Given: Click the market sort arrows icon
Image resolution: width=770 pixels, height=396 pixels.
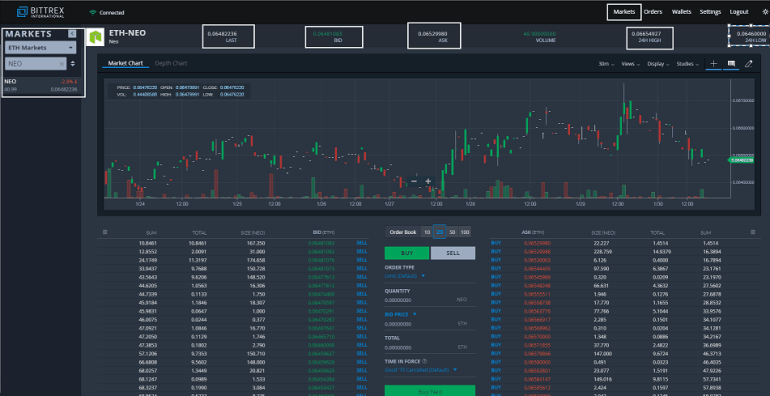Looking at the screenshot, I should pyautogui.click(x=73, y=63).
